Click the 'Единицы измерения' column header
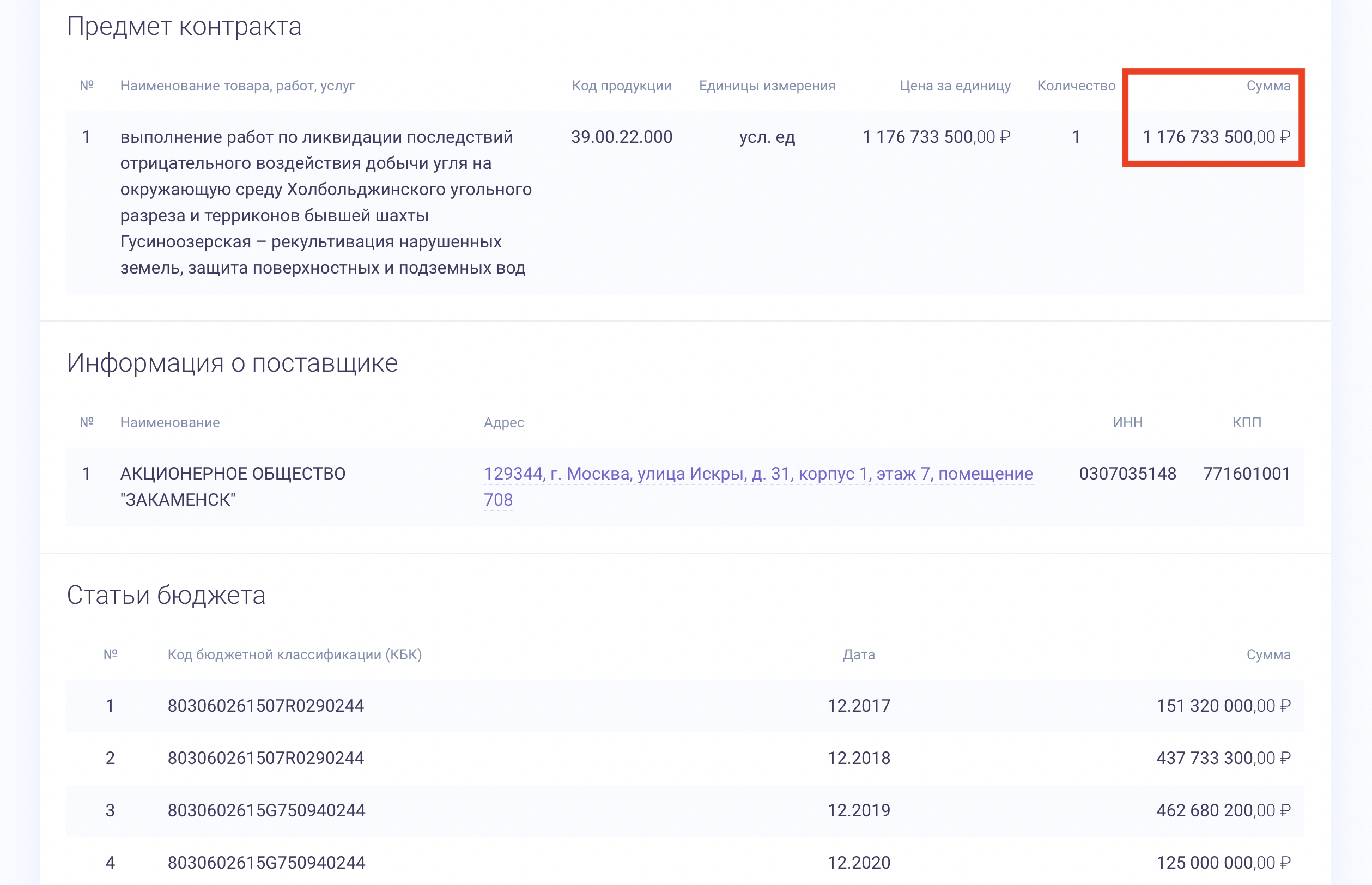This screenshot has height=885, width=1372. [x=767, y=86]
